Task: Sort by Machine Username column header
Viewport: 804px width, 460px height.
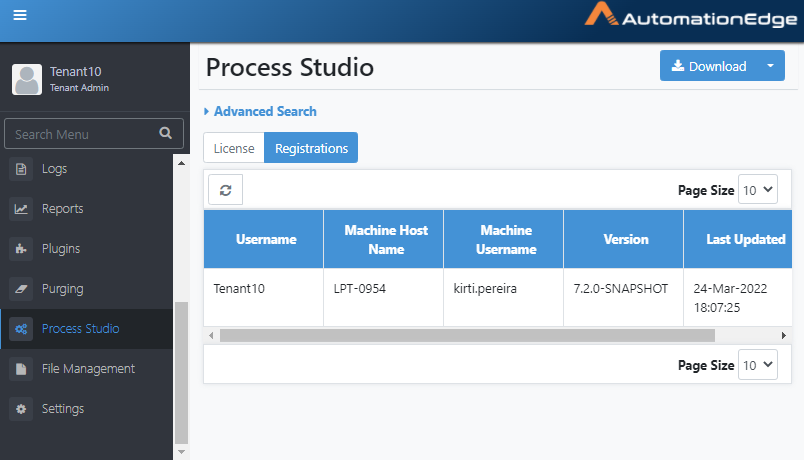Action: [504, 239]
